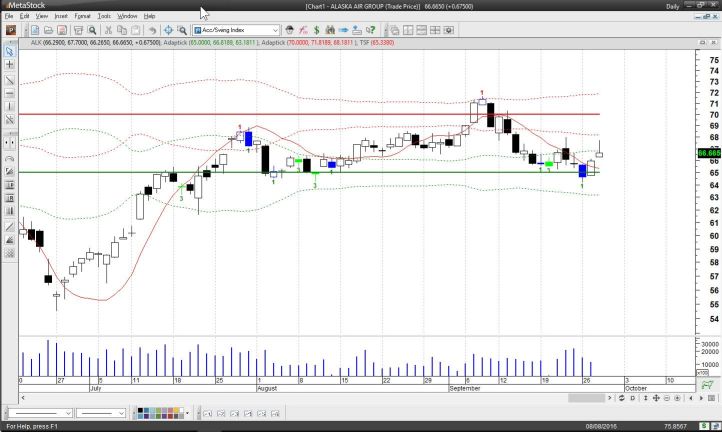The height and width of the screenshot is (432, 722).
Task: Click the four-way pan arrows icon
Action: click(656, 398)
